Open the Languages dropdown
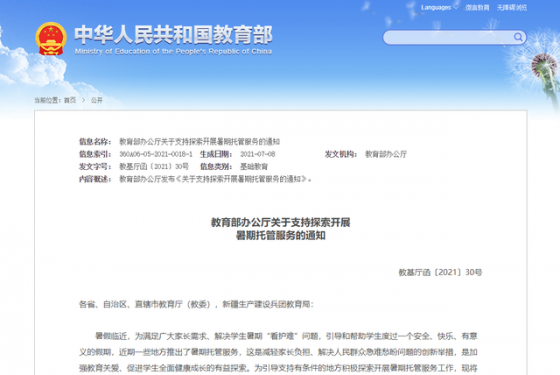Viewport: 560px width, 375px height. click(x=439, y=8)
